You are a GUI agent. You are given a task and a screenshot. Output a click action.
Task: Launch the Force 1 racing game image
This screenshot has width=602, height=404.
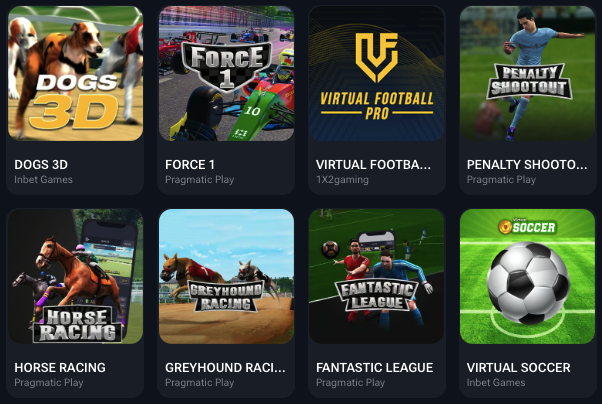click(227, 73)
